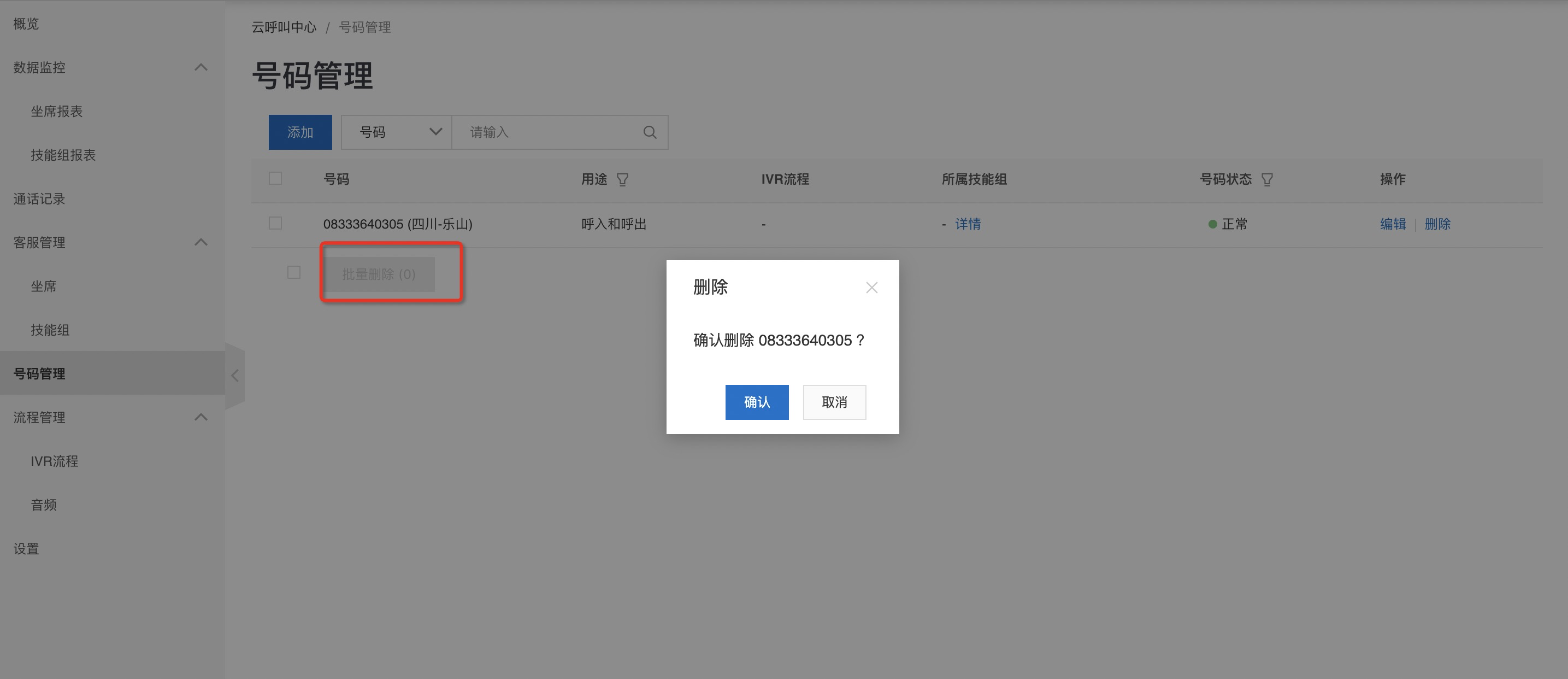This screenshot has width=1568, height=679.
Task: Collapse sidebar using the left arrow handle
Action: click(x=235, y=376)
